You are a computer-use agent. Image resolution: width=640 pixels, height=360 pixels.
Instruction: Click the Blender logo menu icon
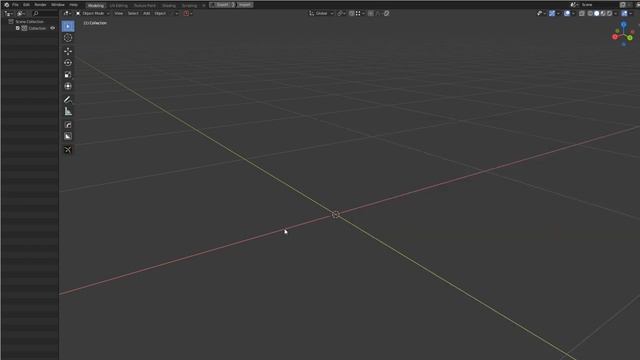click(x=7, y=5)
